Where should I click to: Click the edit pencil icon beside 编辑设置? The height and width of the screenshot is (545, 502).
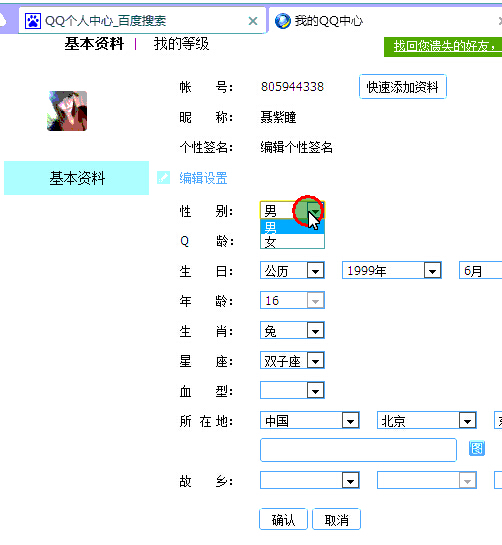(163, 178)
